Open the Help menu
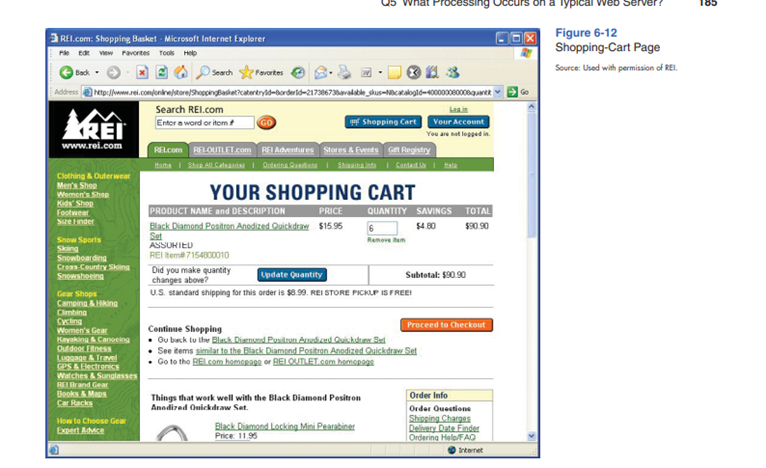Viewport: 766px width, 468px height. tap(190, 53)
